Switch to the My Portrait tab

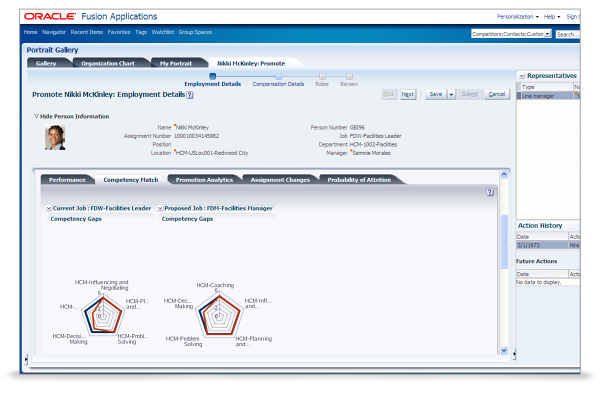pyautogui.click(x=176, y=63)
